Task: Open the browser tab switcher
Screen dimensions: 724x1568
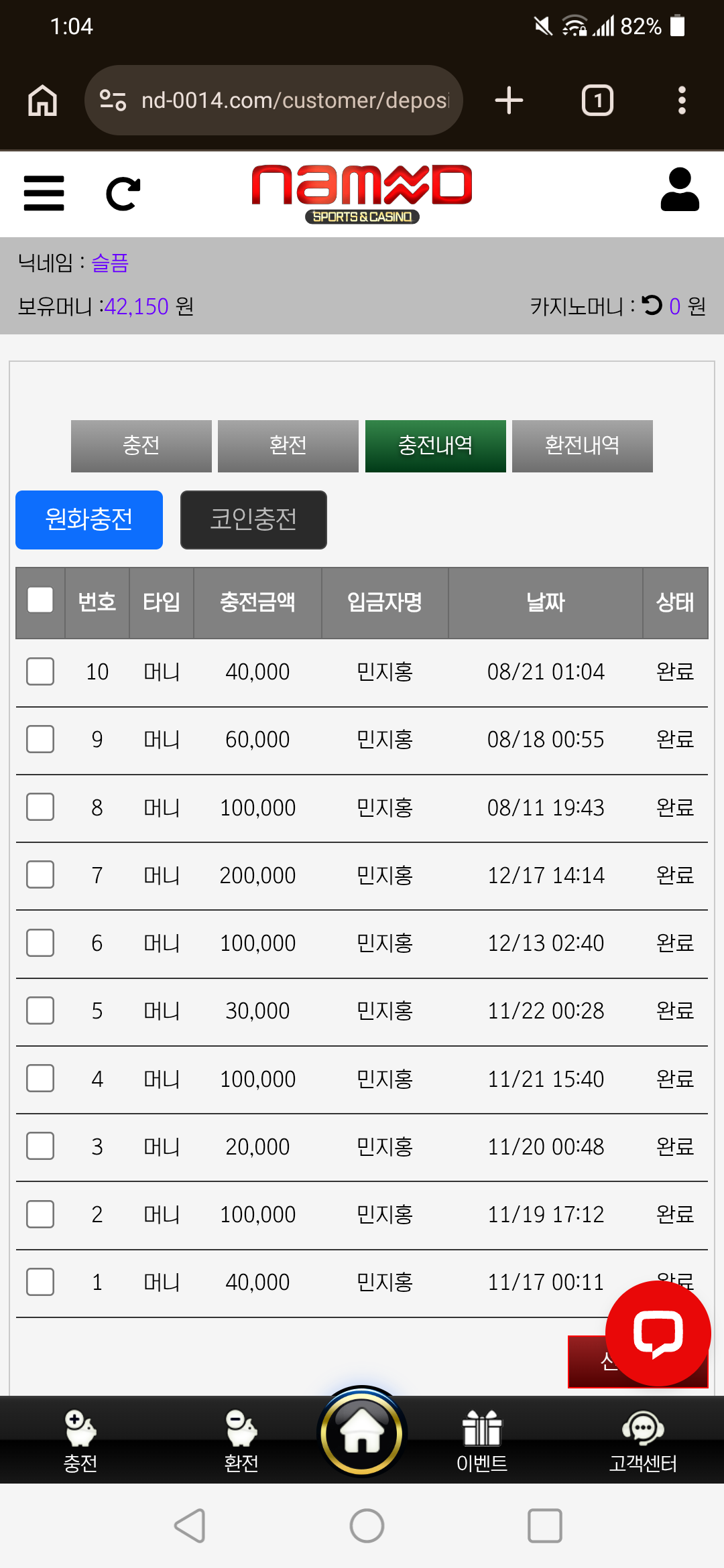Action: coord(597,101)
